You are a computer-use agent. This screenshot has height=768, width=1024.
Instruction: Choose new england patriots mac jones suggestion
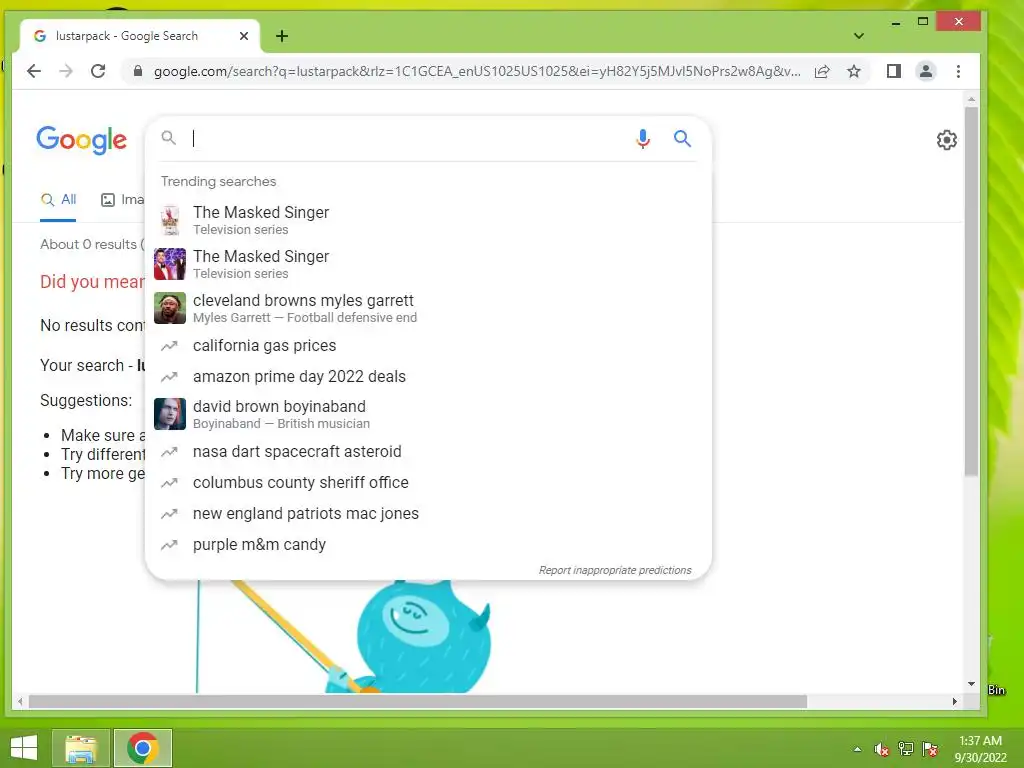coord(428,513)
